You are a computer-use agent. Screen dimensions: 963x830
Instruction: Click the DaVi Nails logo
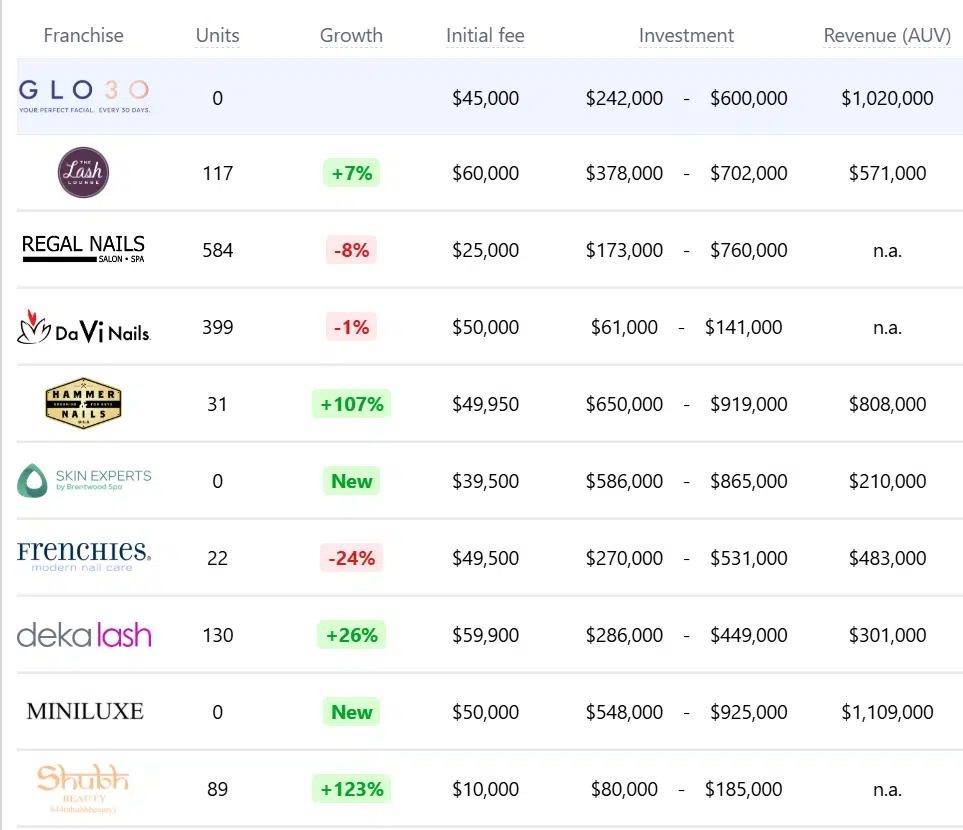83,327
